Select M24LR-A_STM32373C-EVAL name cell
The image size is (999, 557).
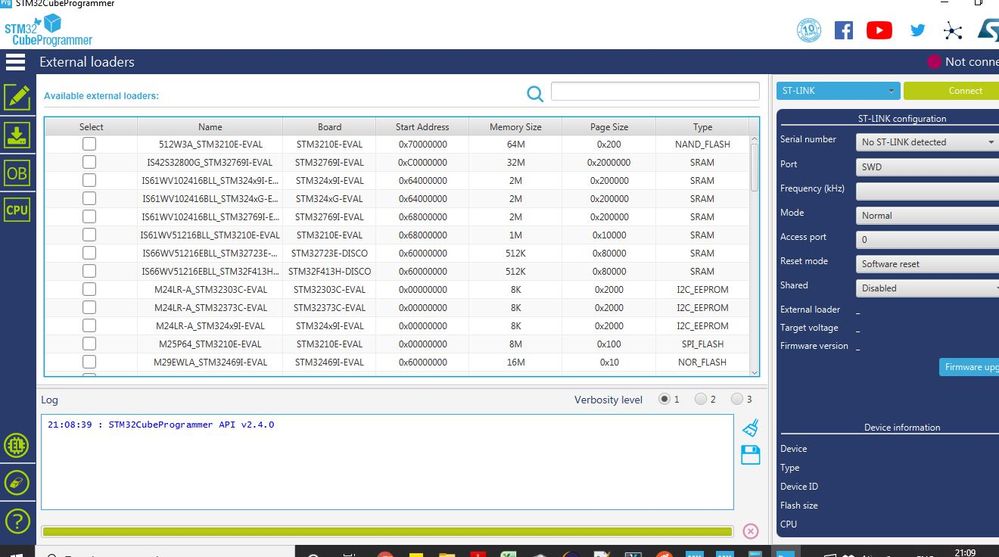[210, 307]
